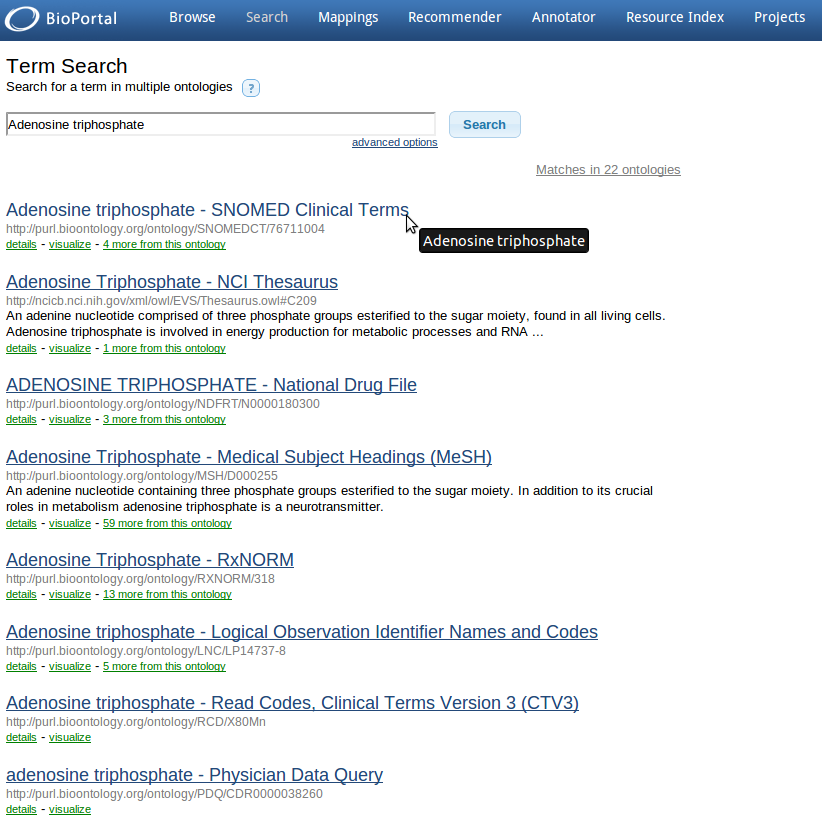Show 3 more from this ontology

point(165,419)
